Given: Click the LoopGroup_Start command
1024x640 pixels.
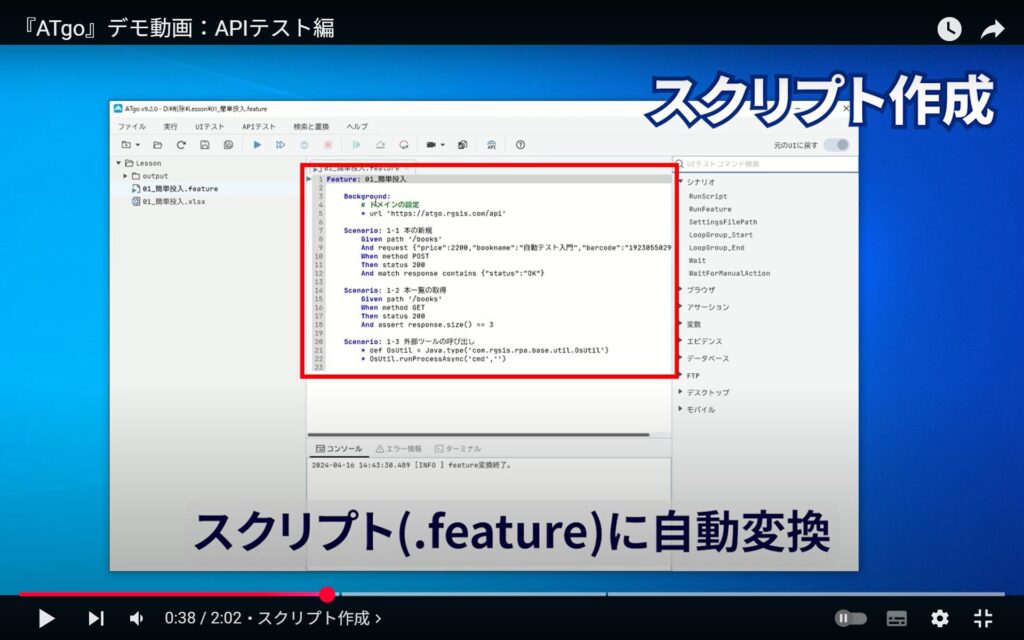Looking at the screenshot, I should click(721, 235).
